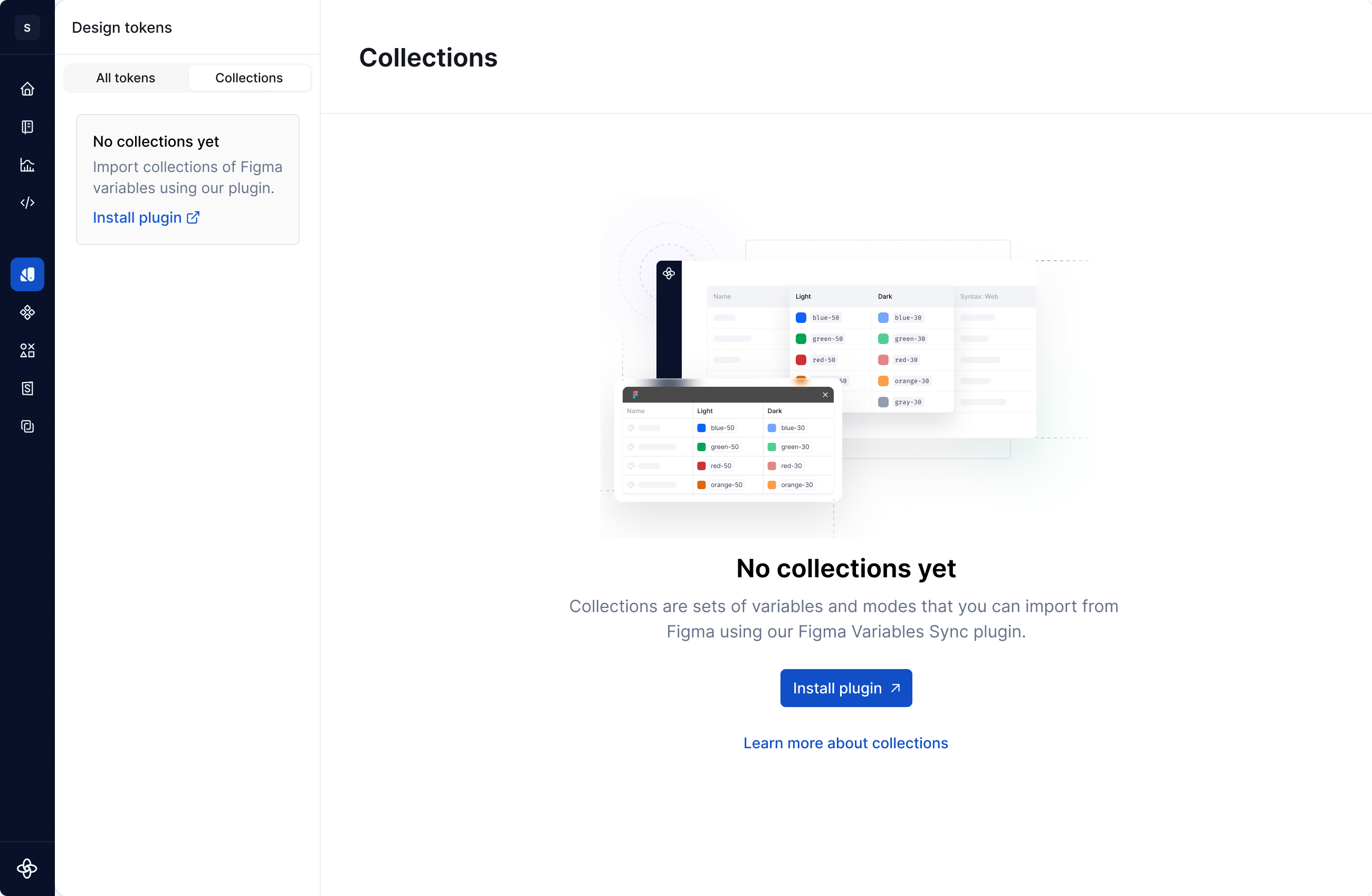Open the Storybook section in the sidebar

(x=27, y=388)
